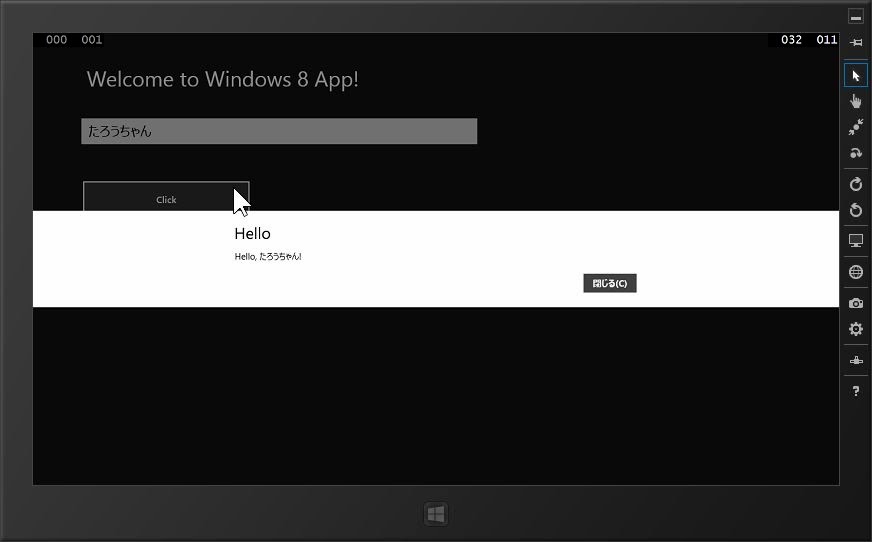
Task: Pin simulator window always on top
Action: coord(856,42)
